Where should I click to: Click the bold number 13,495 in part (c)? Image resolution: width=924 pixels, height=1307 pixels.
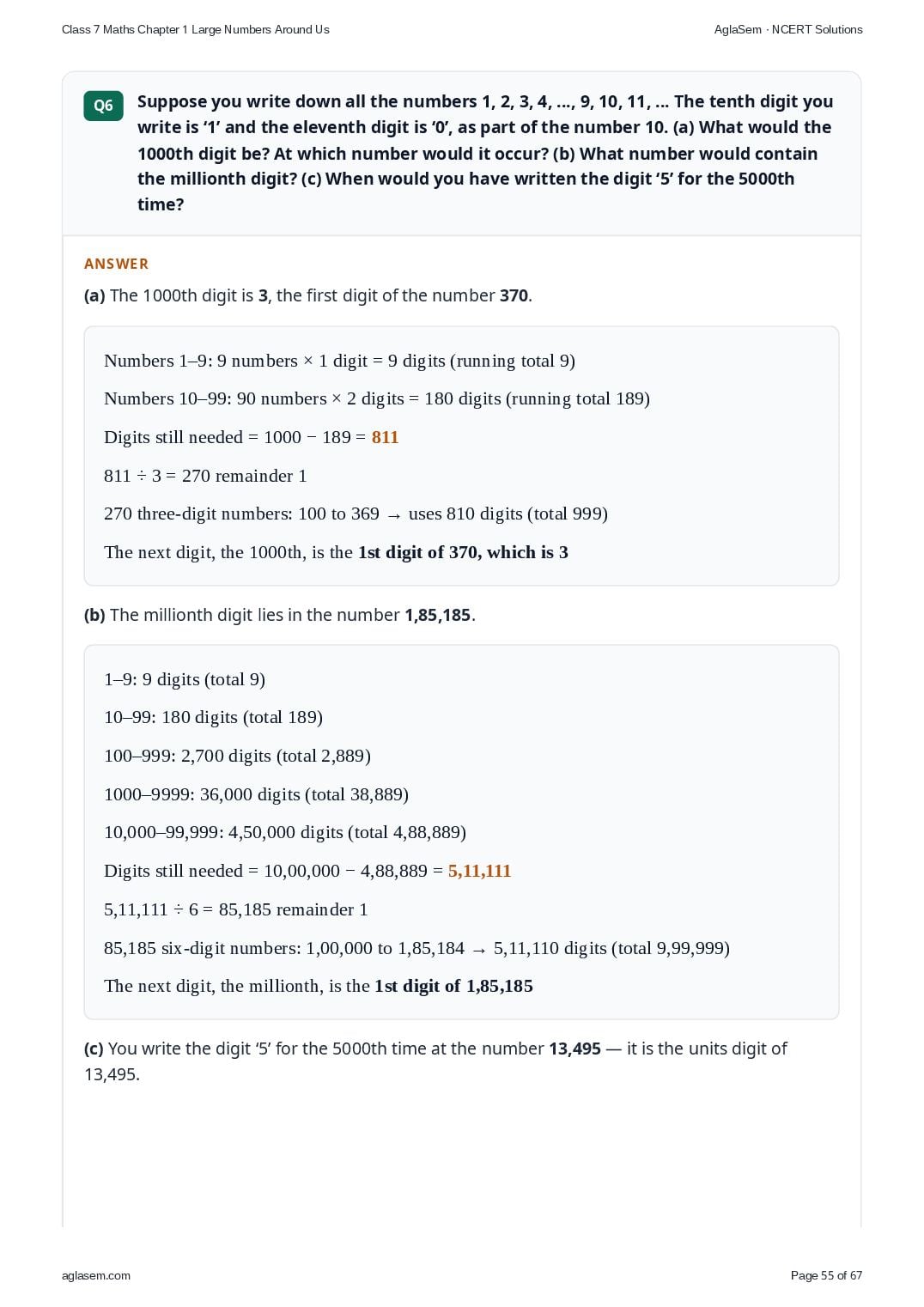(574, 1049)
